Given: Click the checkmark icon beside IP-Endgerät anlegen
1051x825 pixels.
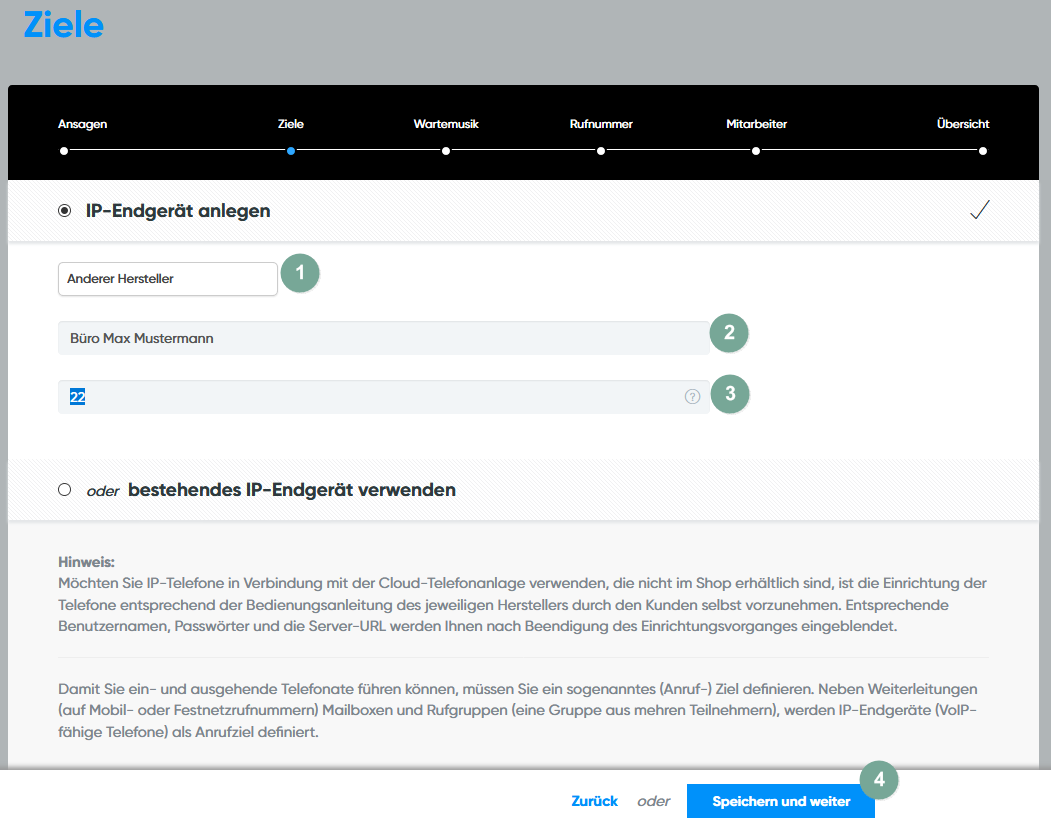Looking at the screenshot, I should [979, 211].
